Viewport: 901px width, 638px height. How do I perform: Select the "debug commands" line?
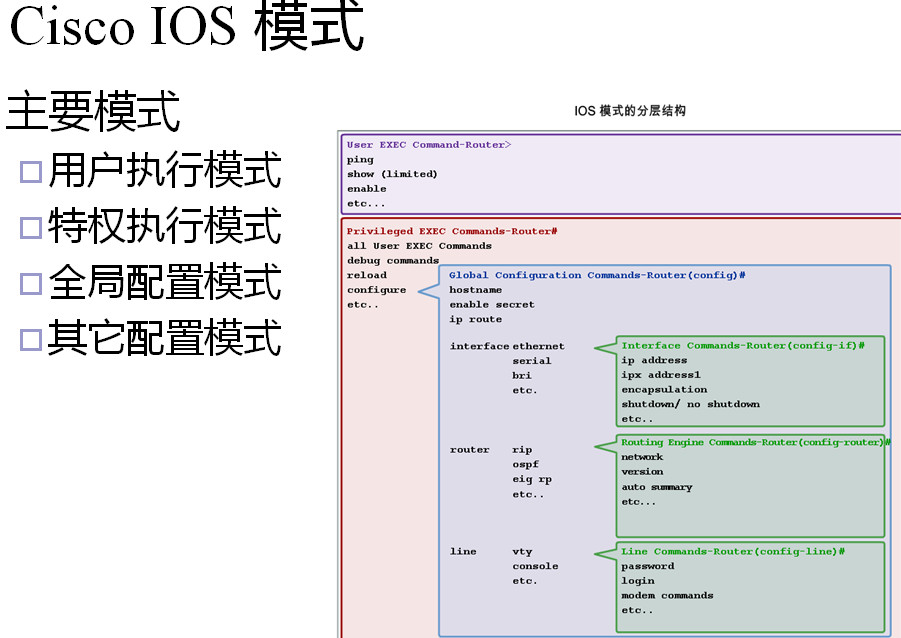click(393, 260)
